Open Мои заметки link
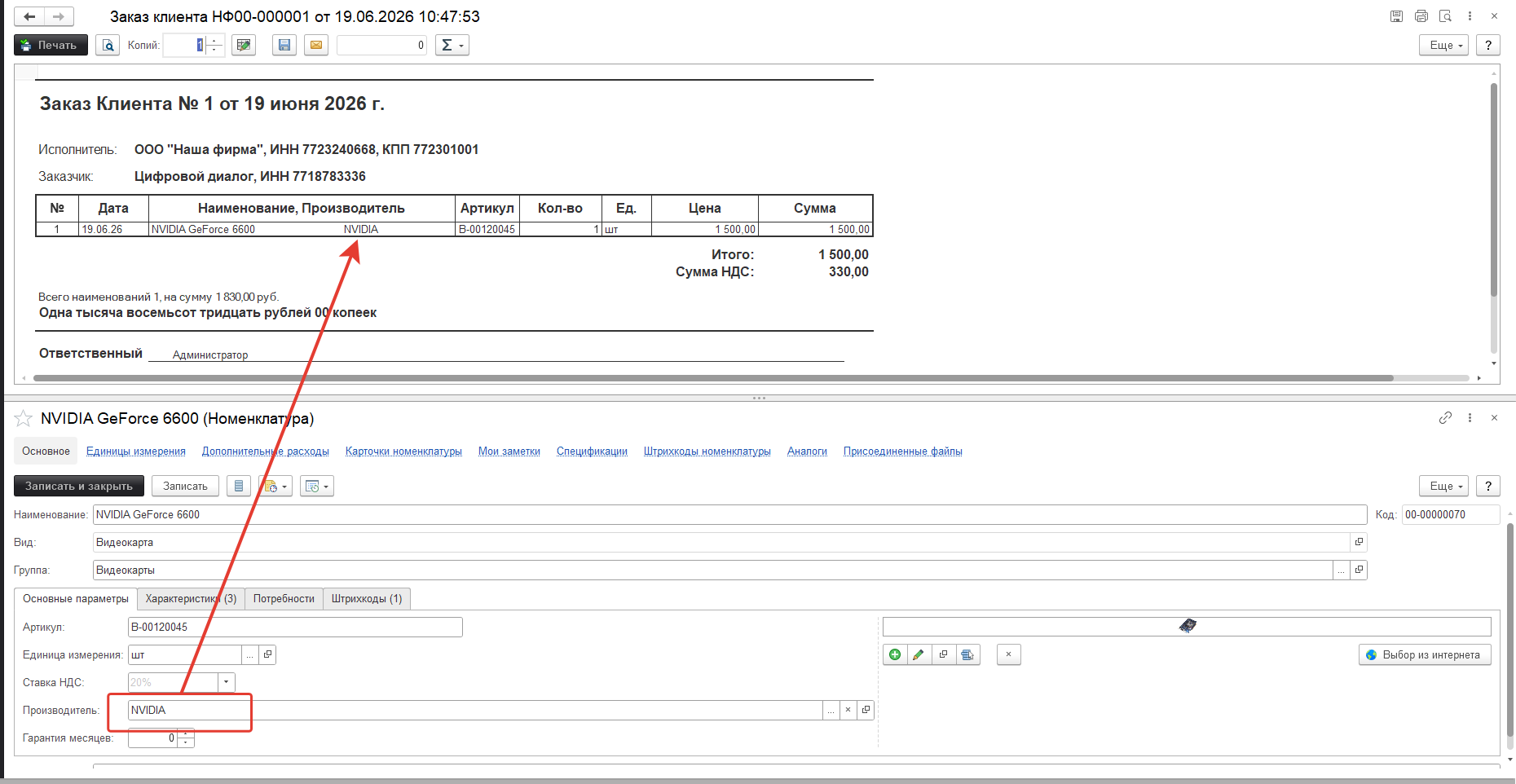1516x784 pixels. 509,451
